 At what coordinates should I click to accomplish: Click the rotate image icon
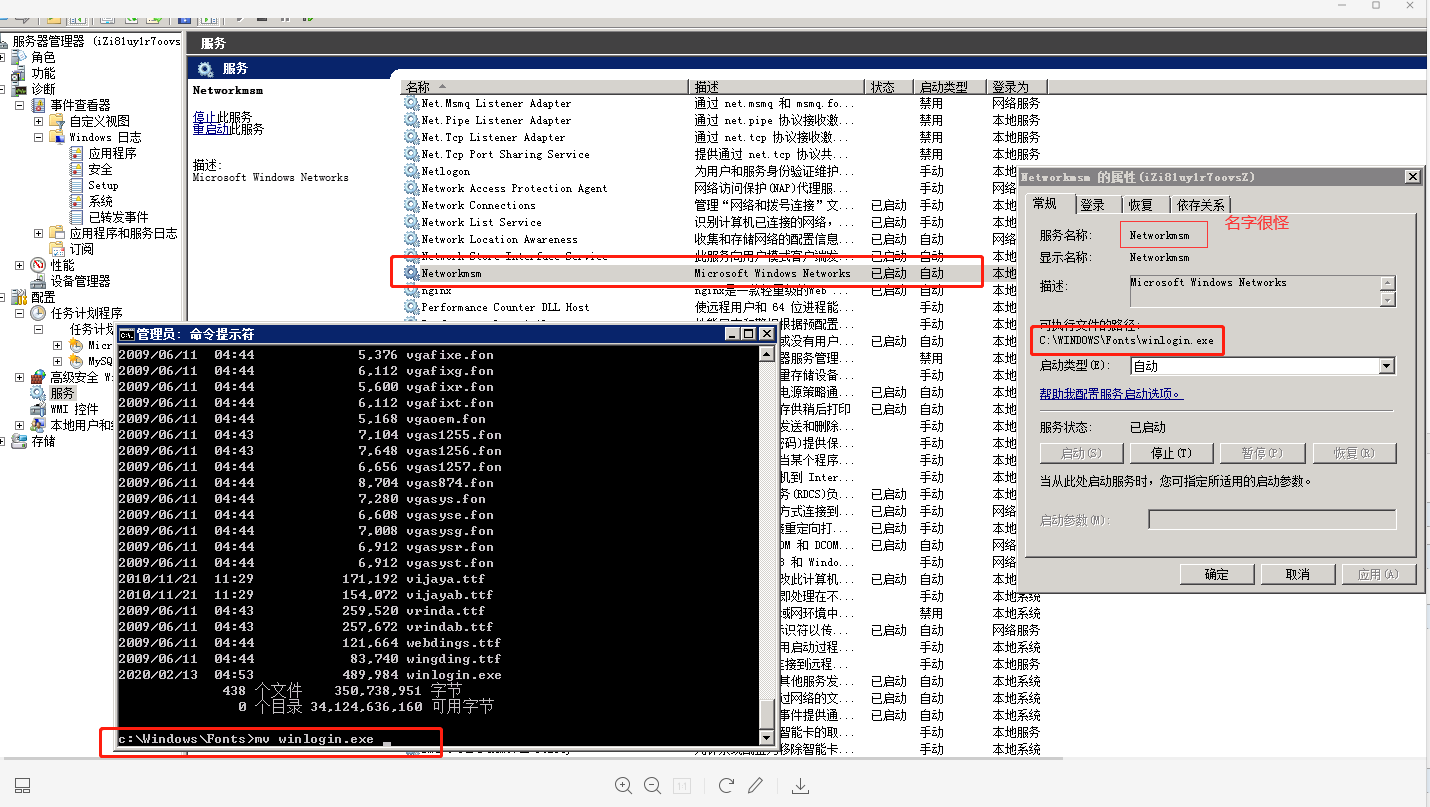(727, 786)
